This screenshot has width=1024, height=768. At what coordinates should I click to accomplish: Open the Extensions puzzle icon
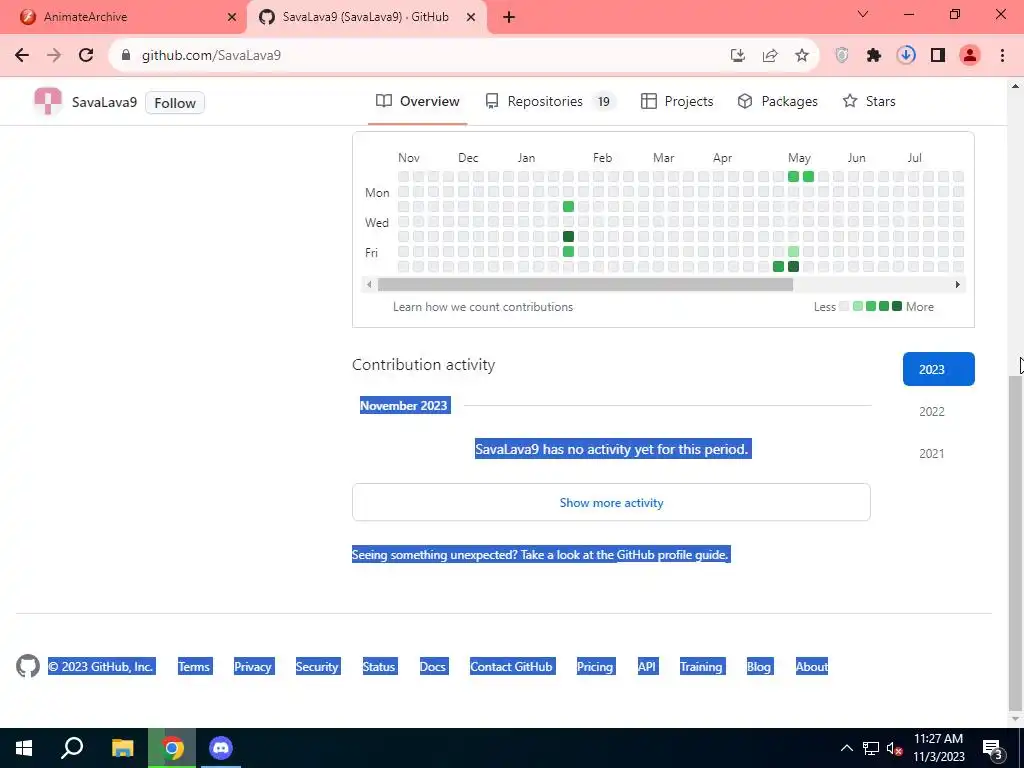click(874, 56)
